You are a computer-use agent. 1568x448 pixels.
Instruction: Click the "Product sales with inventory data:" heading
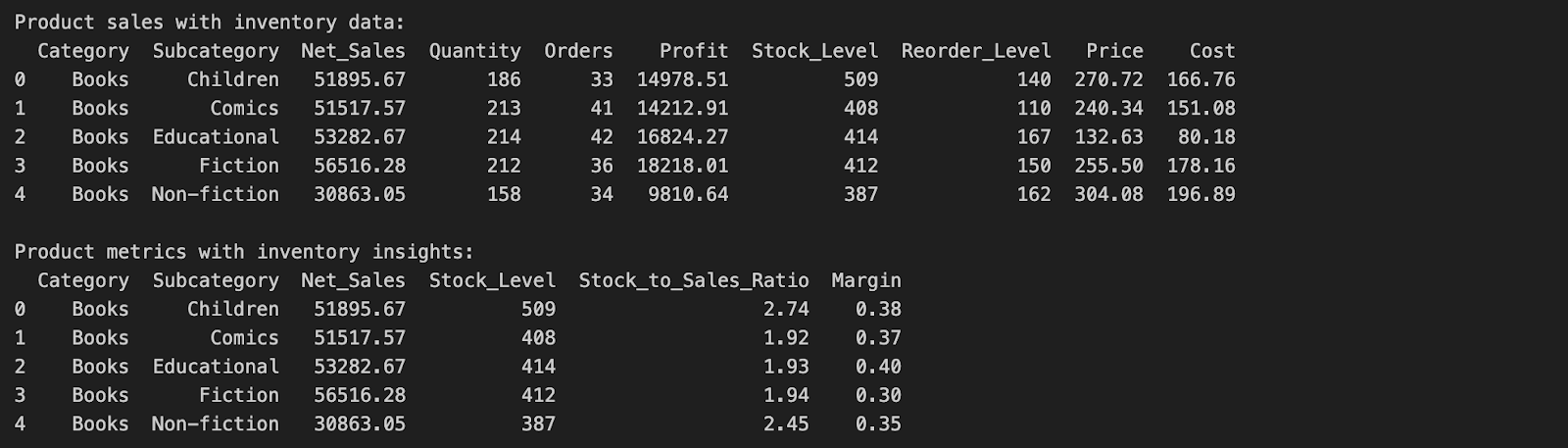(209, 23)
